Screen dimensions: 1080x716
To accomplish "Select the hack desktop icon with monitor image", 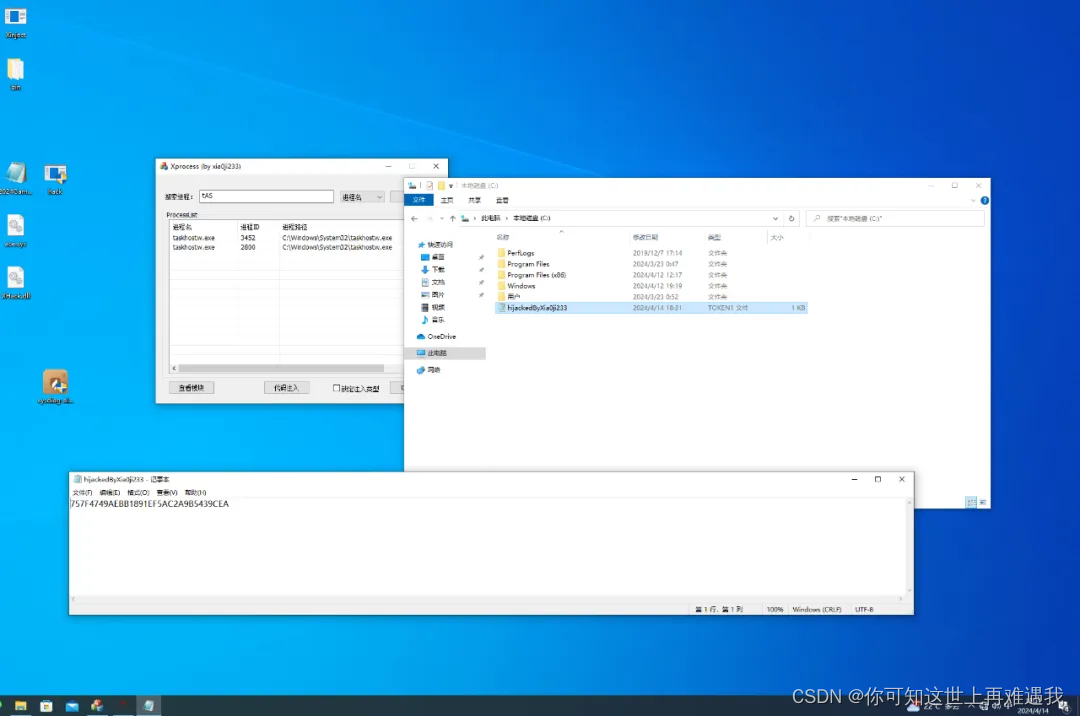I will [x=55, y=179].
